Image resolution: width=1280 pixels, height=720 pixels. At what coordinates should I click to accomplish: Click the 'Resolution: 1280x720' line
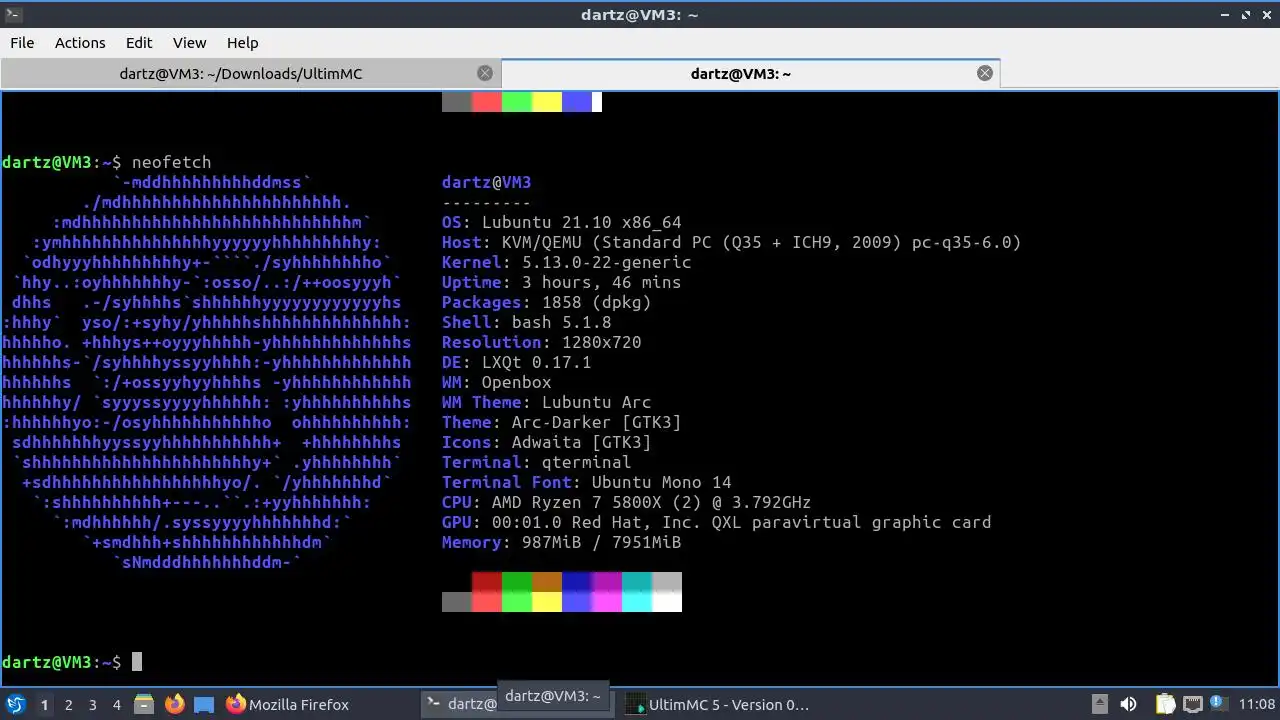click(x=541, y=342)
